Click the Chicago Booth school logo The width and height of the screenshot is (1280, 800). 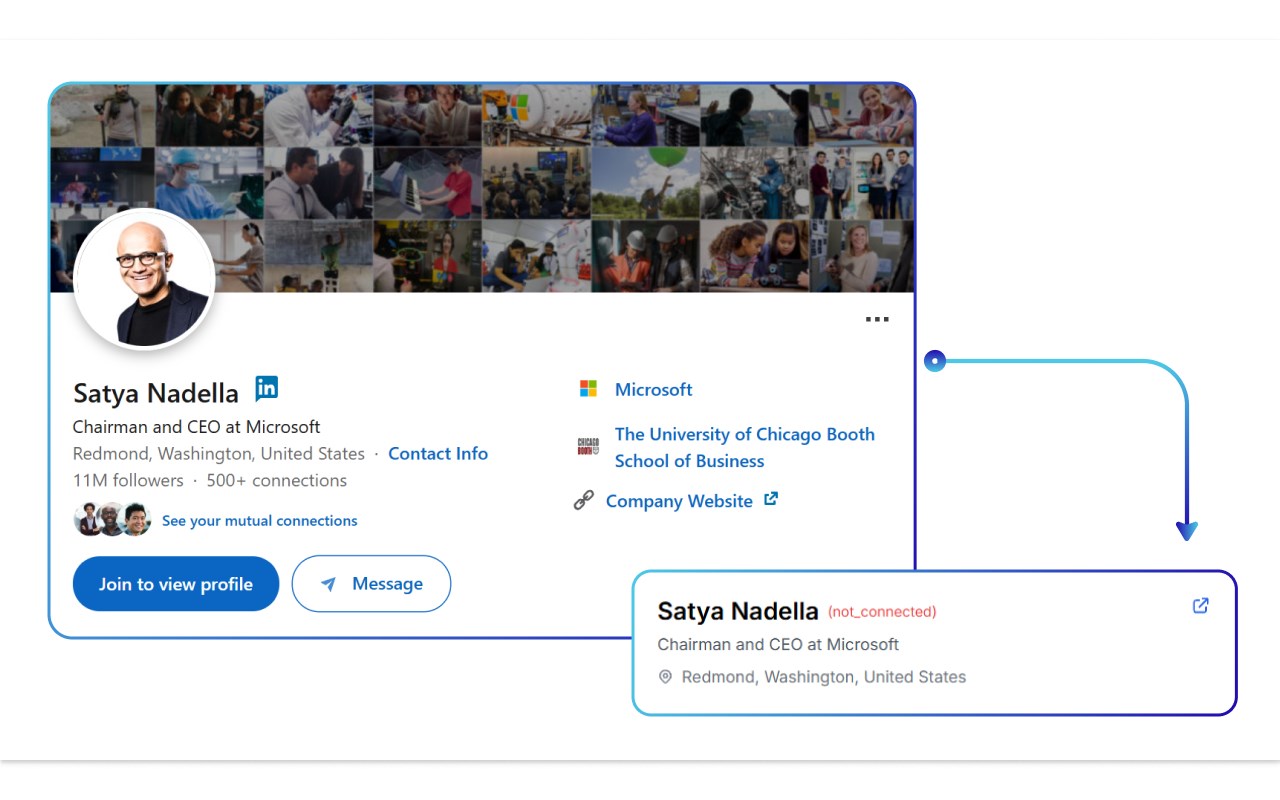pyautogui.click(x=588, y=446)
